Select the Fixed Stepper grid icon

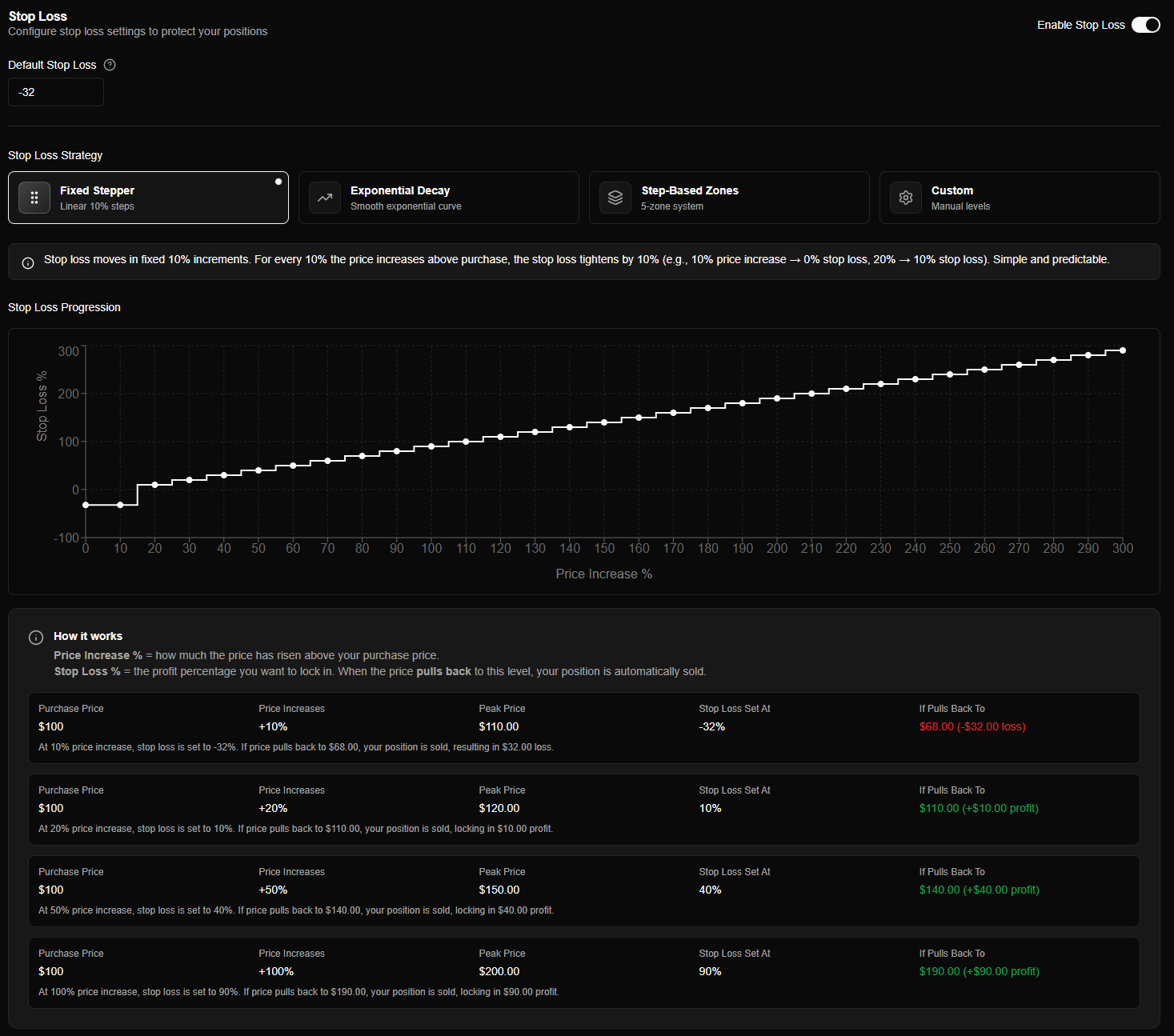34,198
